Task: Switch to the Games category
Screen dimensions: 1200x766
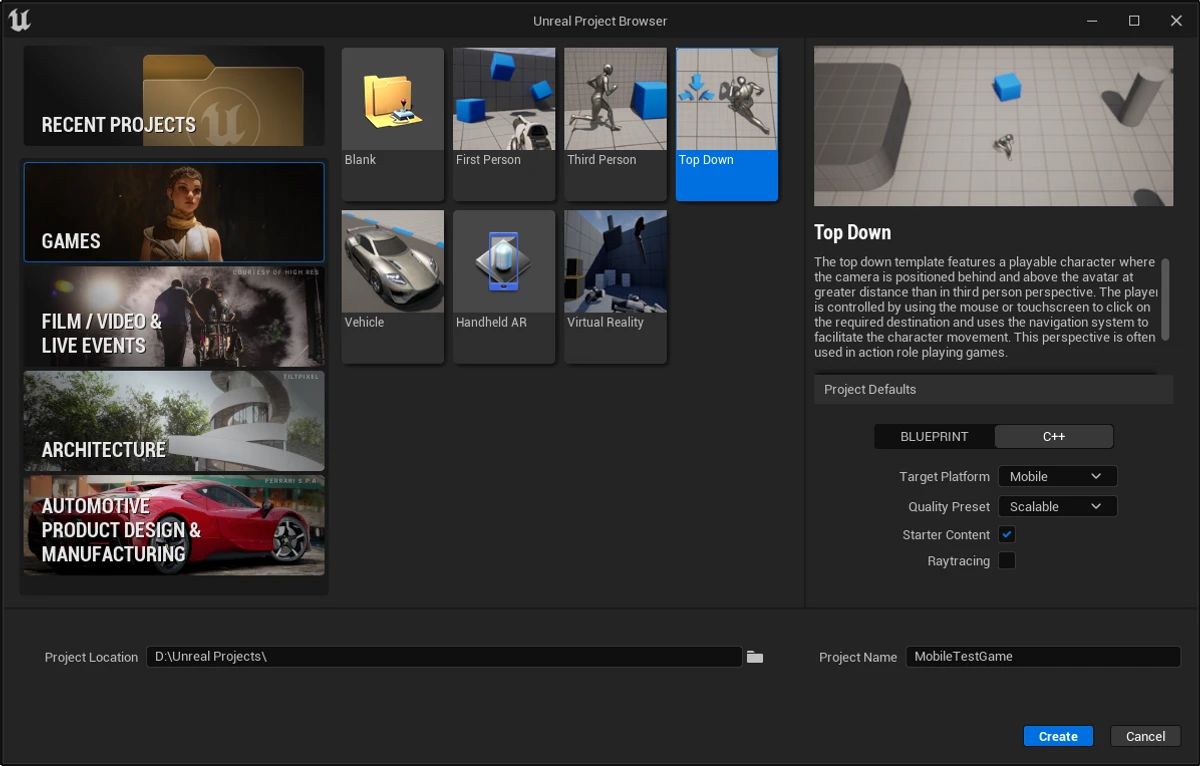Action: point(174,212)
